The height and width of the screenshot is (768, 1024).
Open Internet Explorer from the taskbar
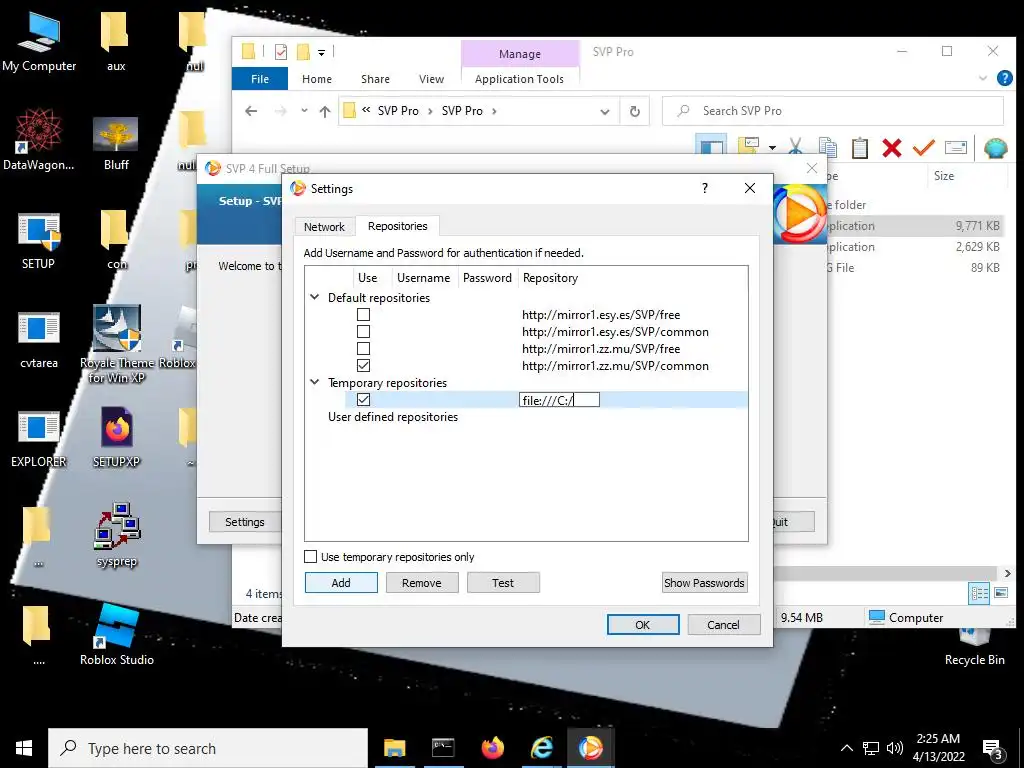[541, 748]
